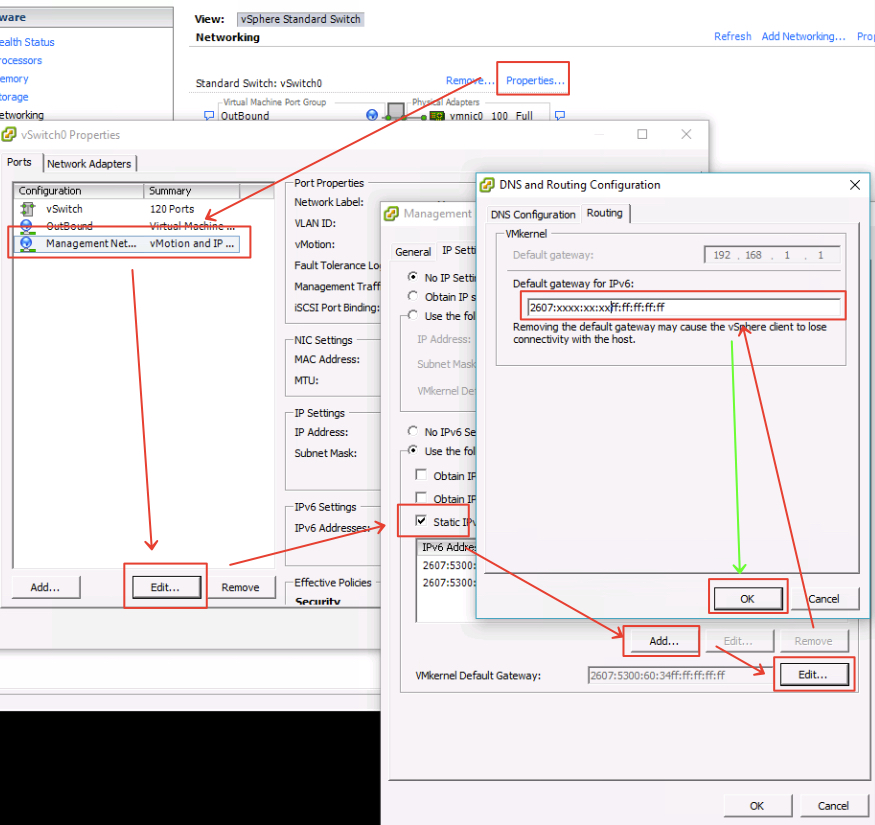Maximize the vSwitch0 Properties window

(642, 135)
